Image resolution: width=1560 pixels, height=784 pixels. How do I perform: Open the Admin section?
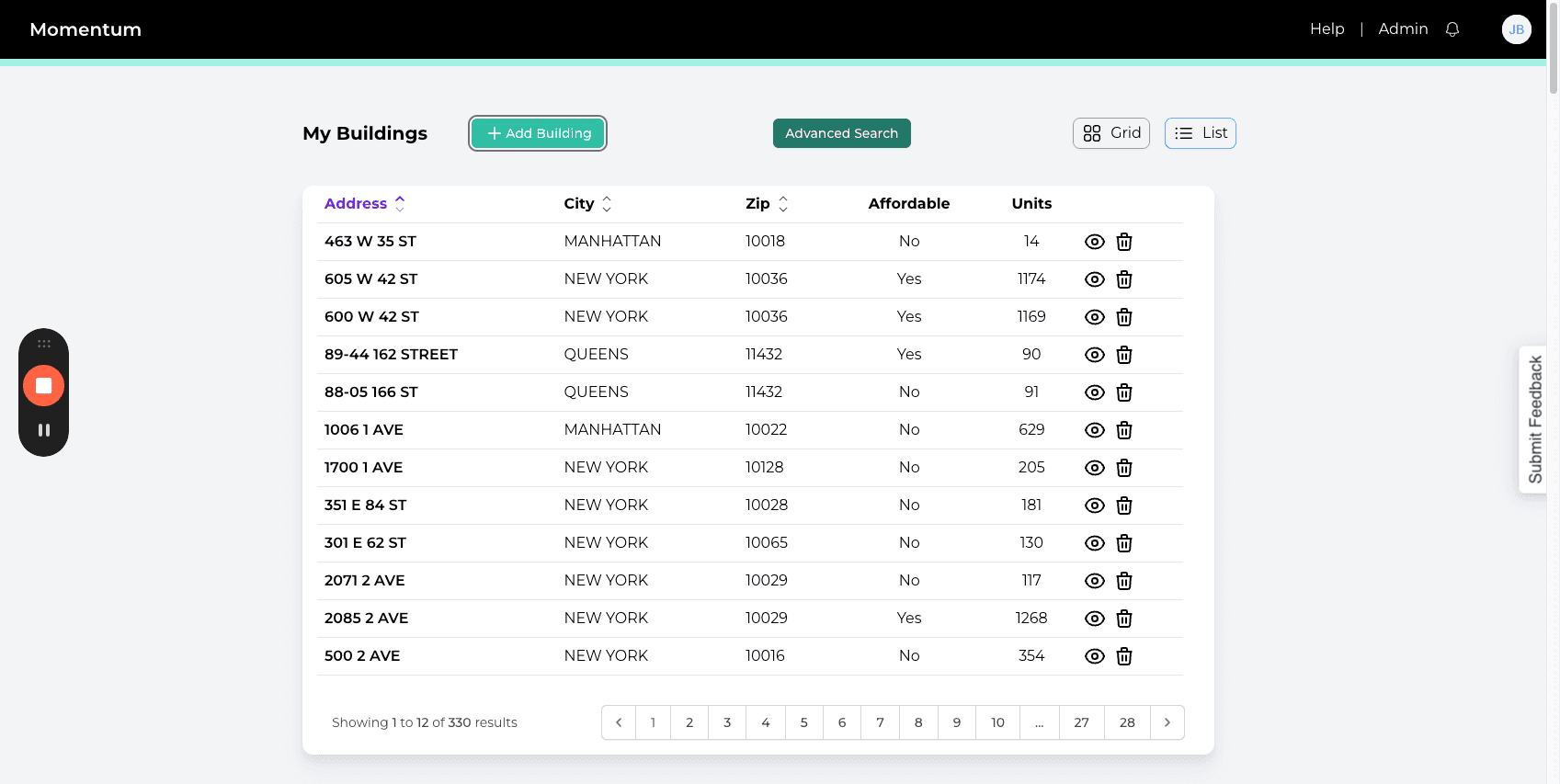[x=1403, y=29]
